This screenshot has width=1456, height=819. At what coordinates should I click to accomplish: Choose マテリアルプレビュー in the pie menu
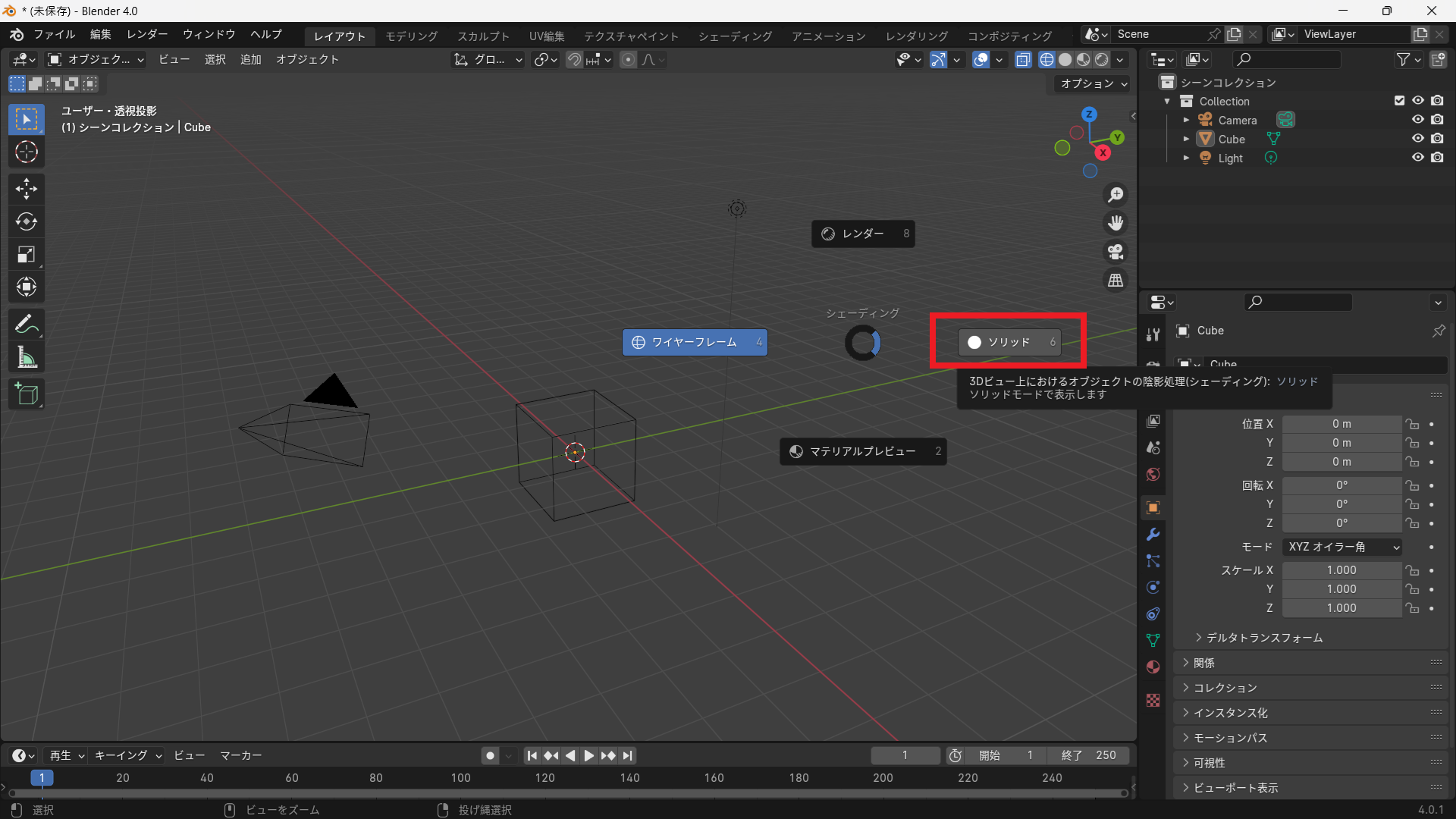coord(862,451)
